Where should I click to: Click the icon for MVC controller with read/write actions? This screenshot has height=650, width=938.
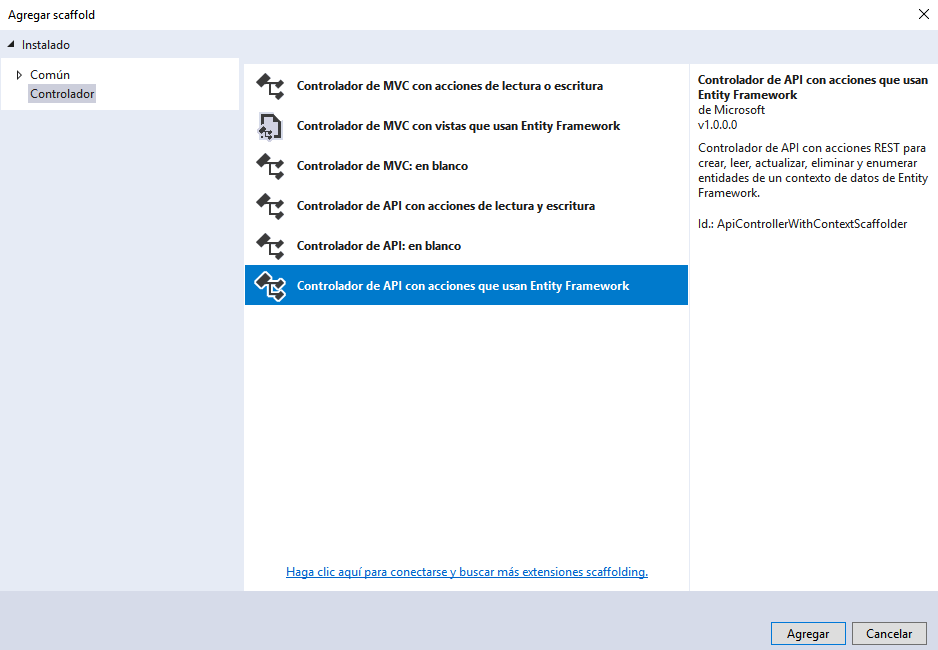coord(270,86)
